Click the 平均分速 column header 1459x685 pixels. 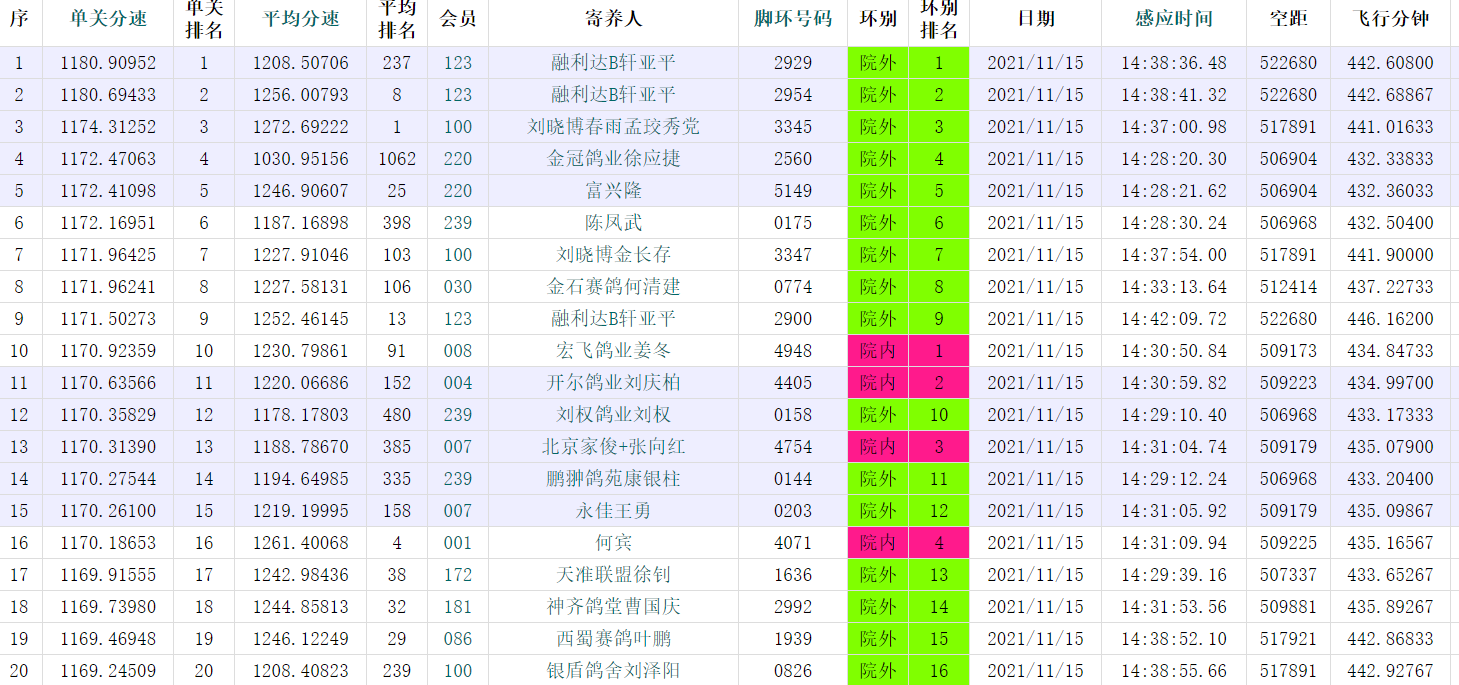point(300,19)
